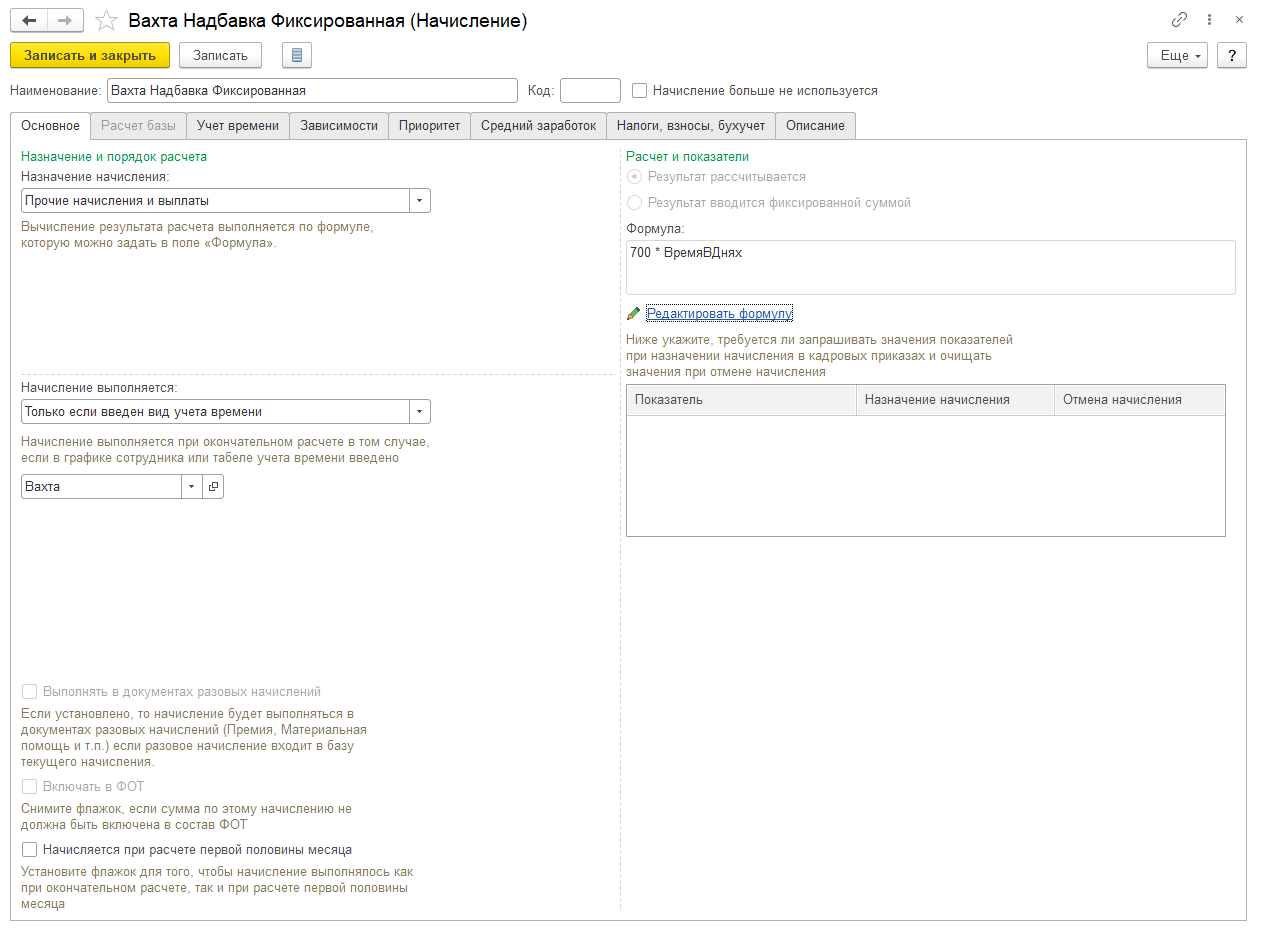Add to favorites with the star icon
This screenshot has width=1263, height=933.
pos(106,20)
